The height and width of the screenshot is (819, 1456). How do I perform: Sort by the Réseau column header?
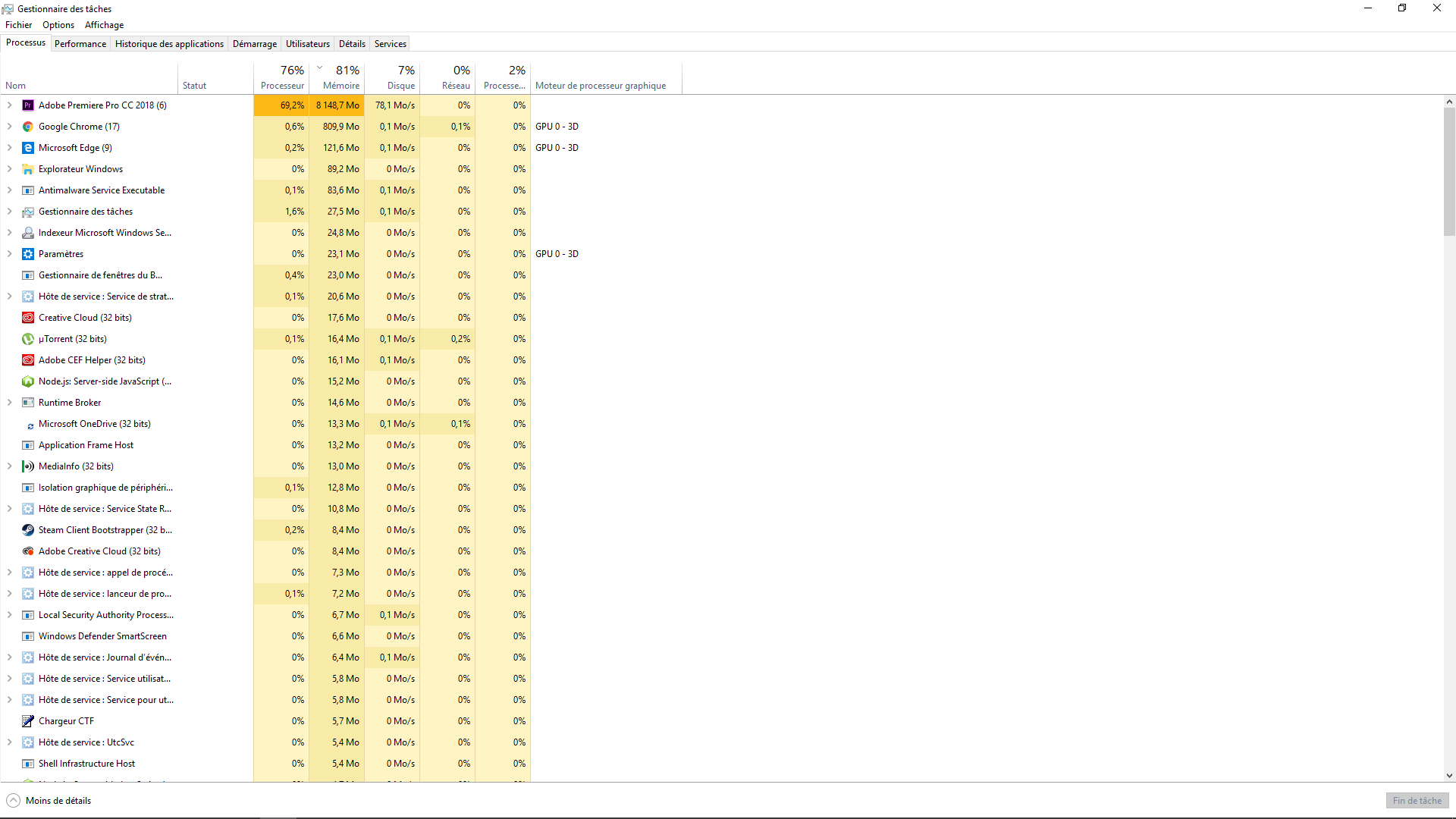coord(447,78)
